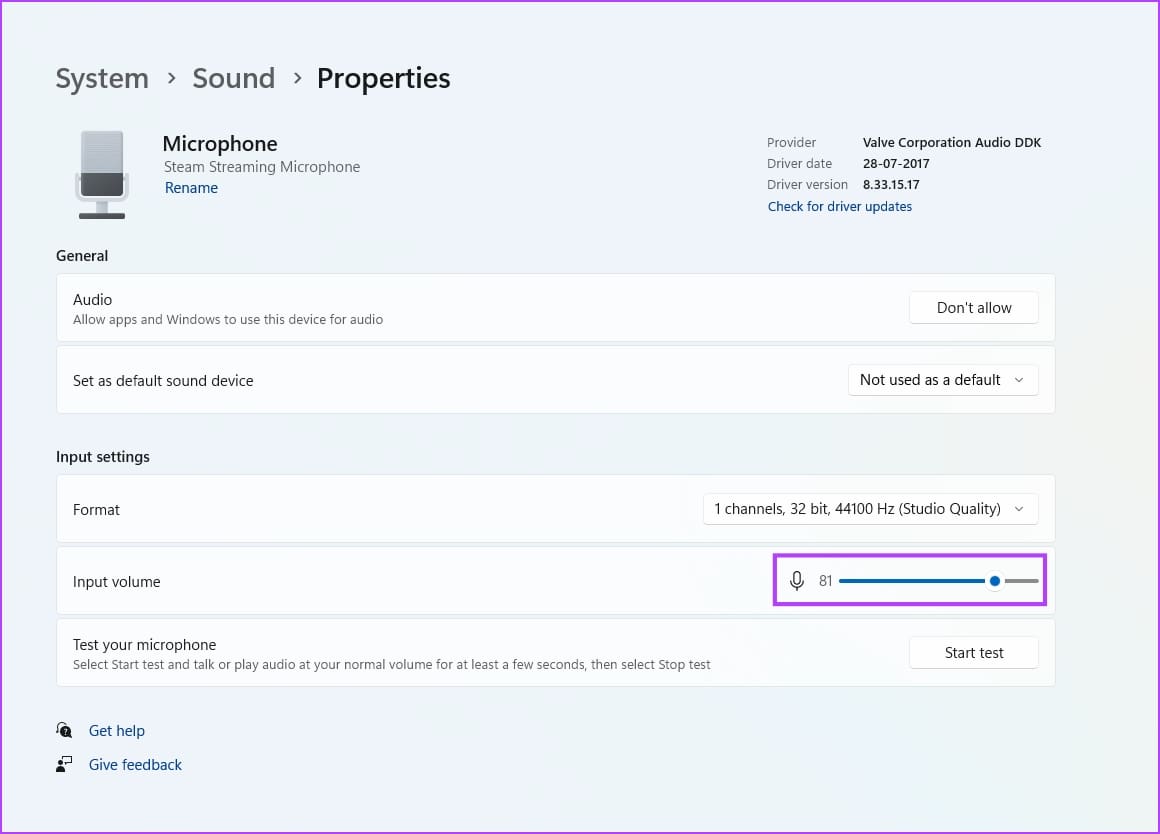Select the Properties breadcrumb label
This screenshot has width=1160, height=834.
383,78
